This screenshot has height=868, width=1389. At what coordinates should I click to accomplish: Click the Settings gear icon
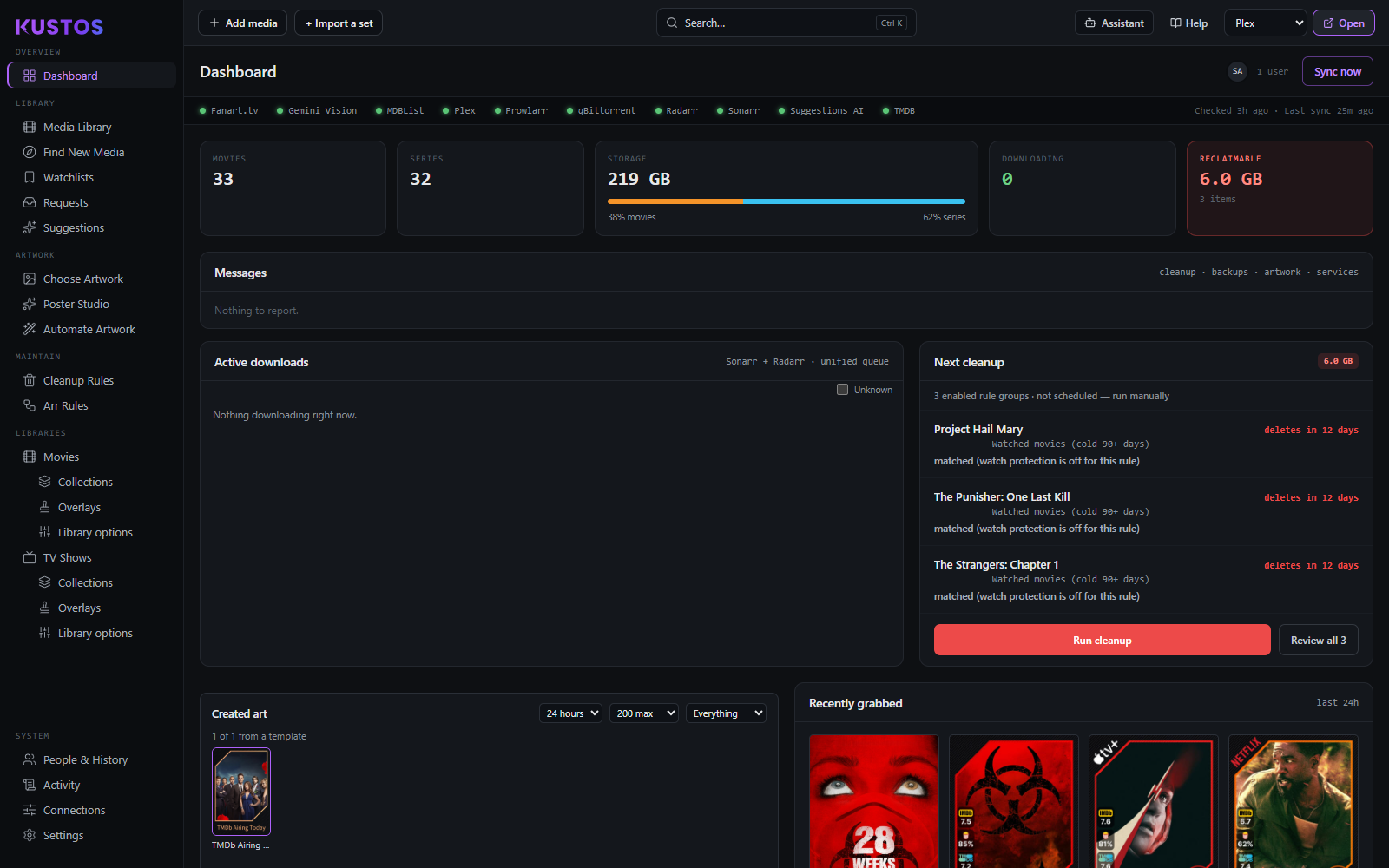tap(30, 835)
